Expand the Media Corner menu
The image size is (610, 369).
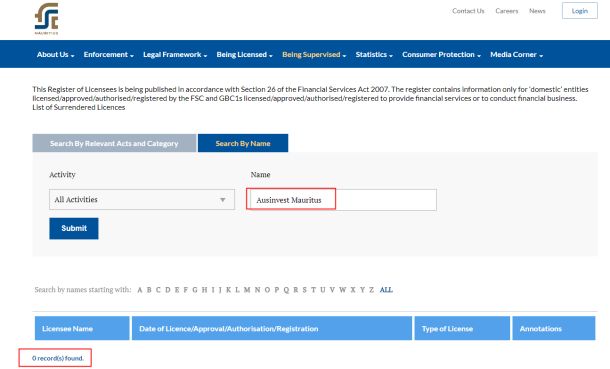click(x=516, y=54)
